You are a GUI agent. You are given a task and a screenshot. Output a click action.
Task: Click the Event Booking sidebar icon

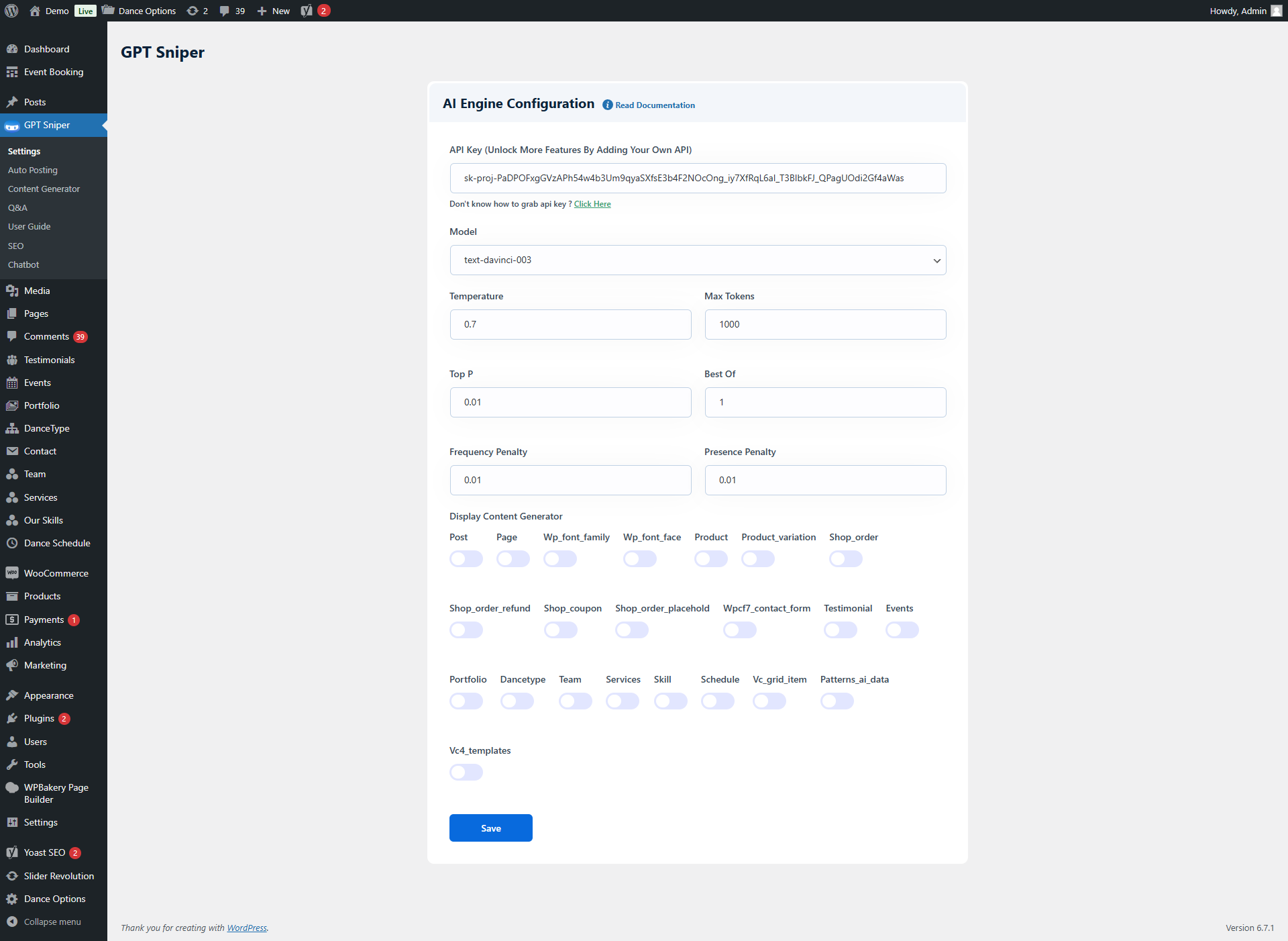(x=12, y=72)
